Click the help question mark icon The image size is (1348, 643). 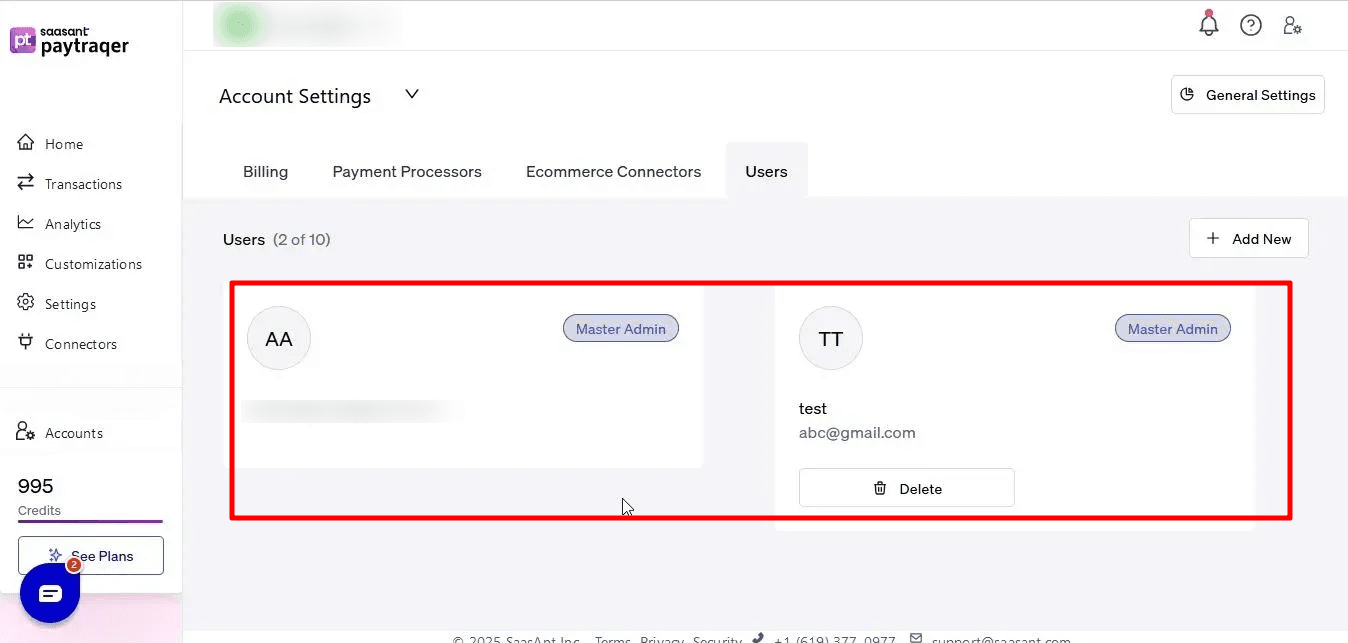point(1250,24)
